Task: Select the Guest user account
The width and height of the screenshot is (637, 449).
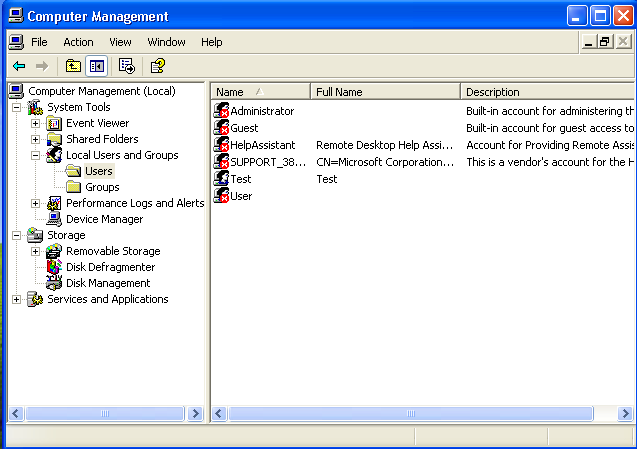Action: coord(244,128)
